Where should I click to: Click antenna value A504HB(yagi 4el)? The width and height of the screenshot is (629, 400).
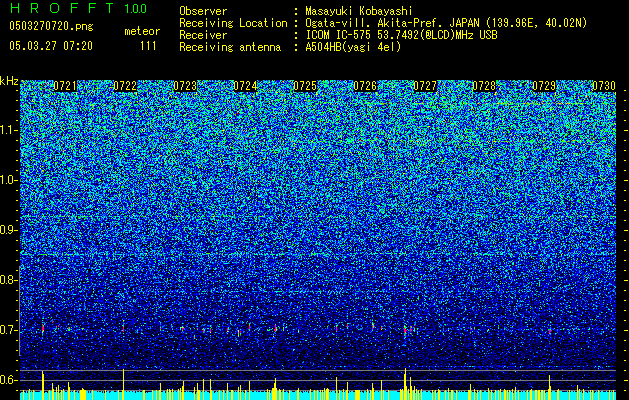[x=353, y=47]
